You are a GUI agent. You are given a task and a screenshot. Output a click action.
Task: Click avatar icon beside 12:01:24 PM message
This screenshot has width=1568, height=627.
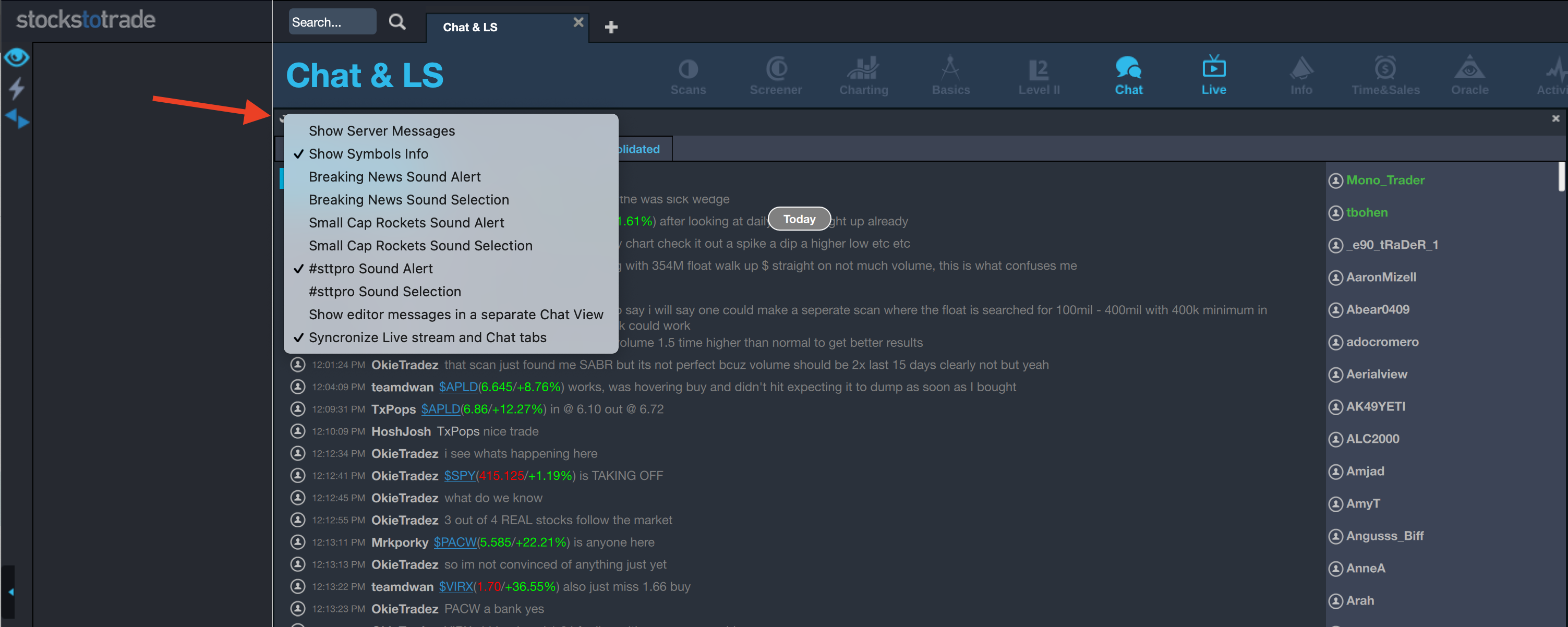point(297,364)
